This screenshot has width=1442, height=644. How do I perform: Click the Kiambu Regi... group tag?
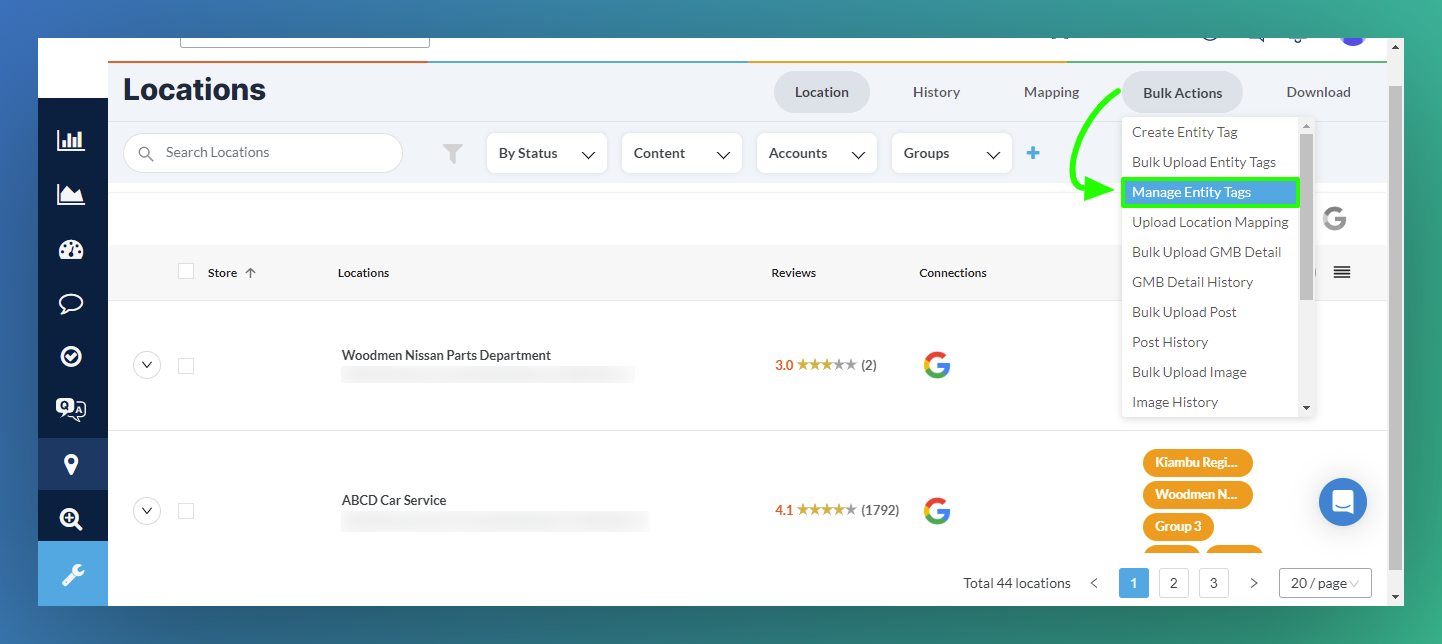pyautogui.click(x=1197, y=463)
